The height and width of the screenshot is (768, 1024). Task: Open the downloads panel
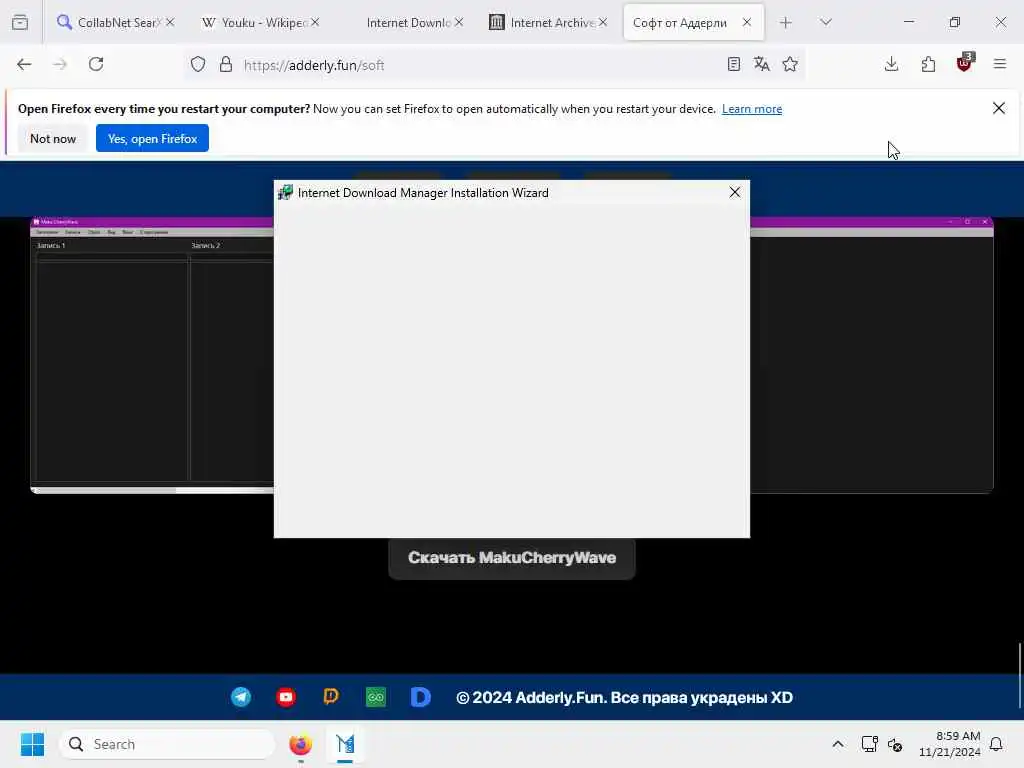pos(891,64)
